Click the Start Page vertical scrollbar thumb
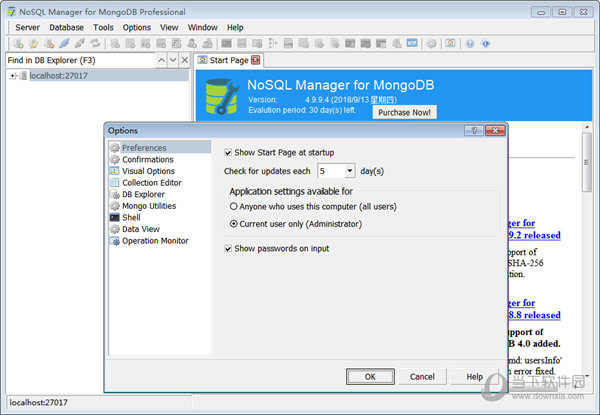Viewport: 600px width, 415px height. (x=587, y=162)
